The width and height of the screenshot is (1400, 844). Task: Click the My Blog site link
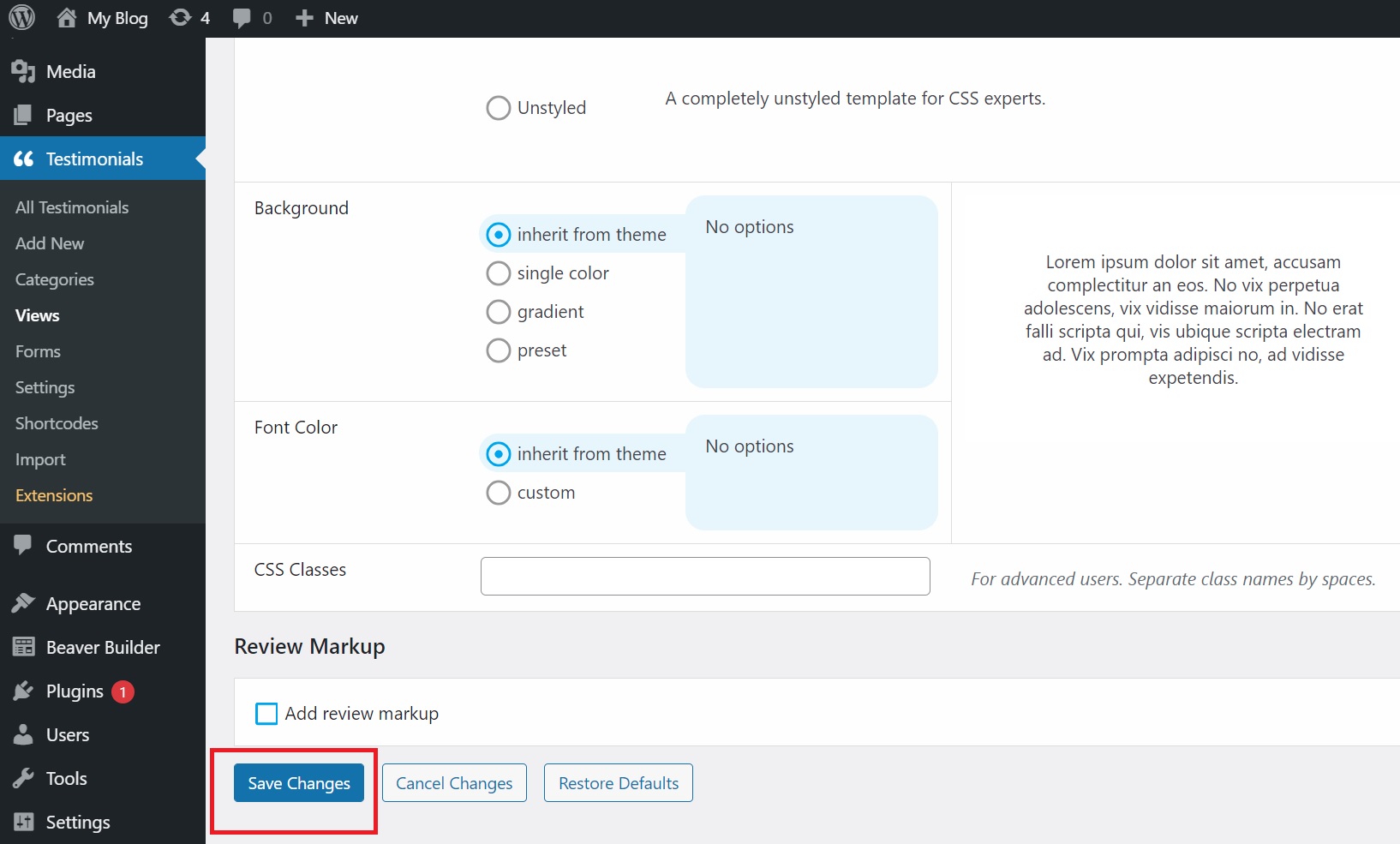pos(117,18)
